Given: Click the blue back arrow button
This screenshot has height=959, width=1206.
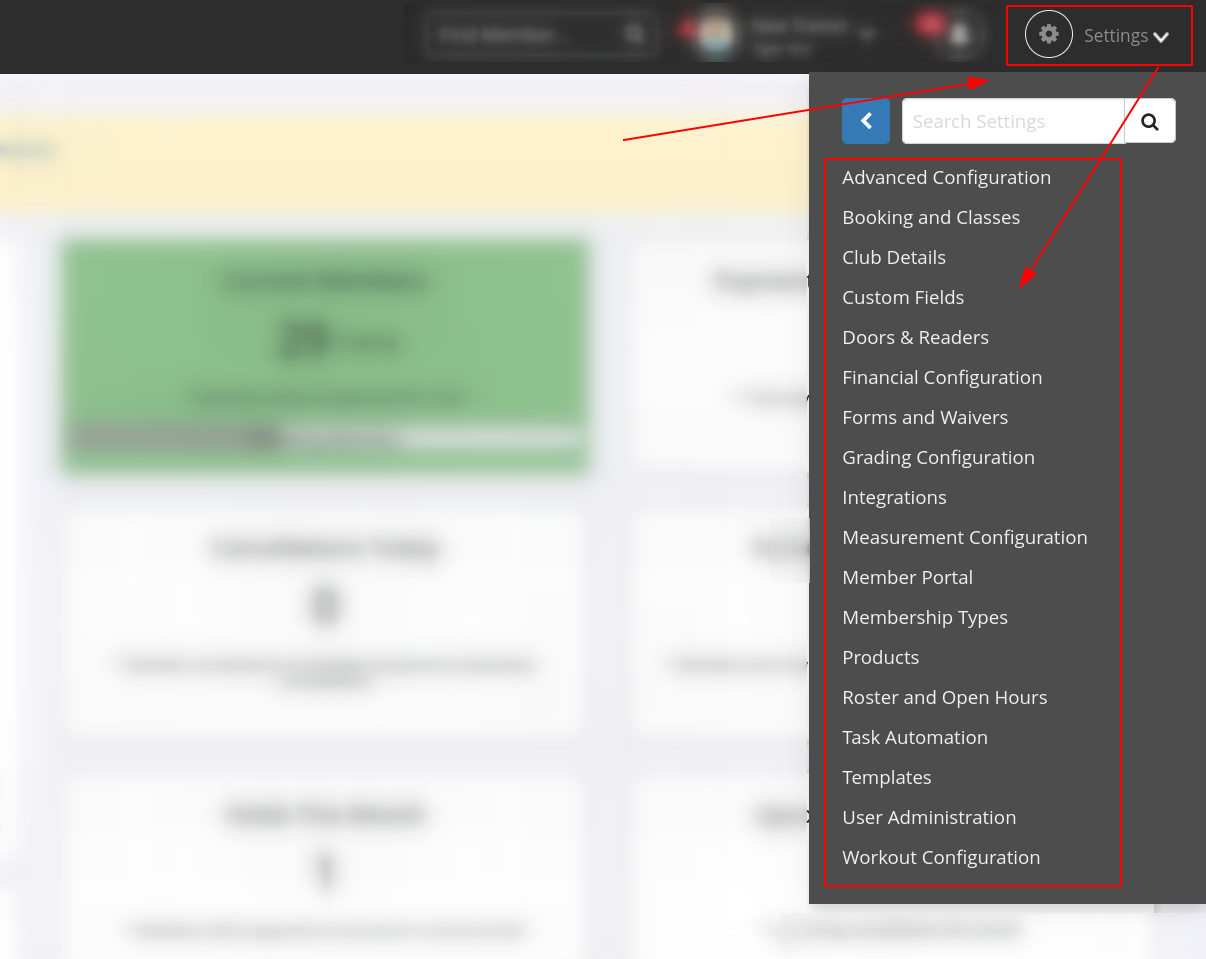Looking at the screenshot, I should [x=865, y=121].
